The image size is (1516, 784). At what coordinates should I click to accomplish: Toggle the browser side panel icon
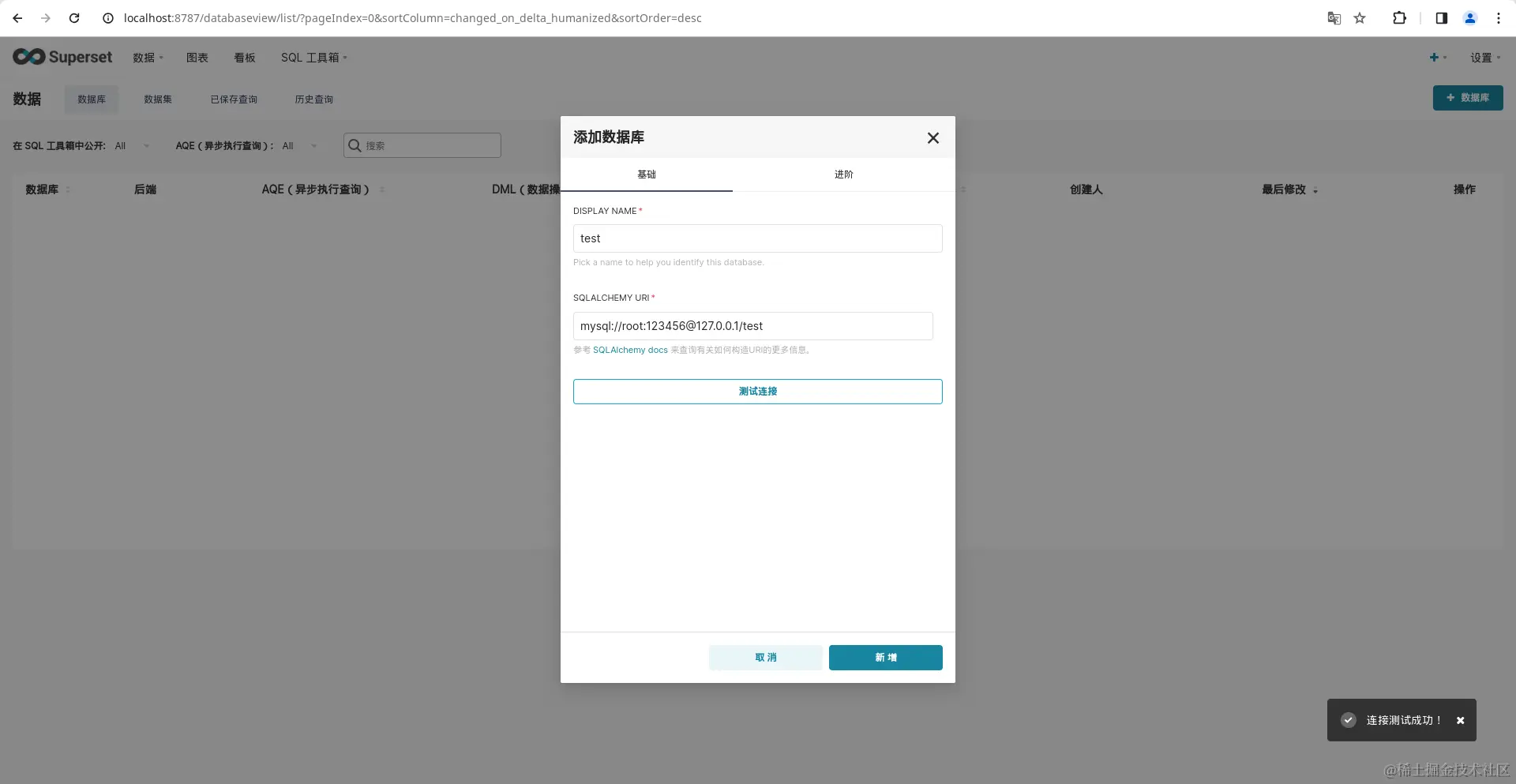(x=1441, y=18)
